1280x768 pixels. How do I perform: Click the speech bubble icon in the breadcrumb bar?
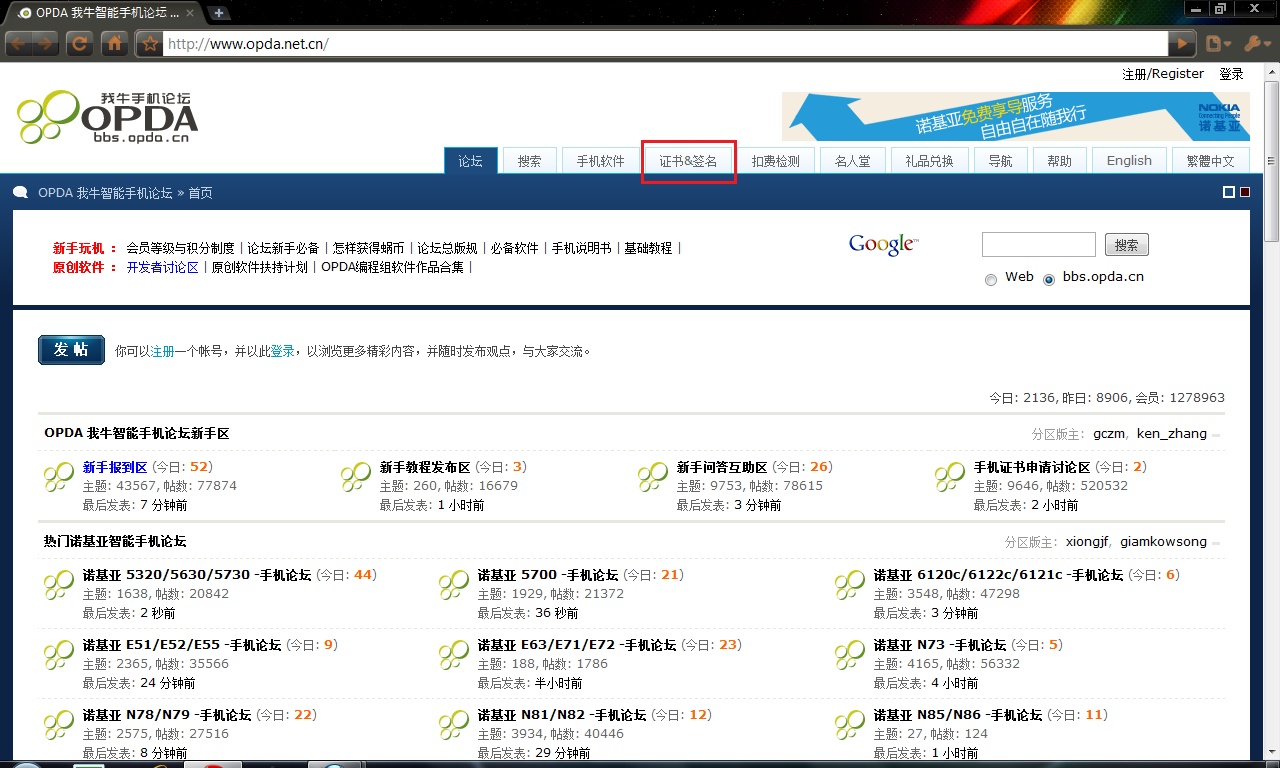20,193
